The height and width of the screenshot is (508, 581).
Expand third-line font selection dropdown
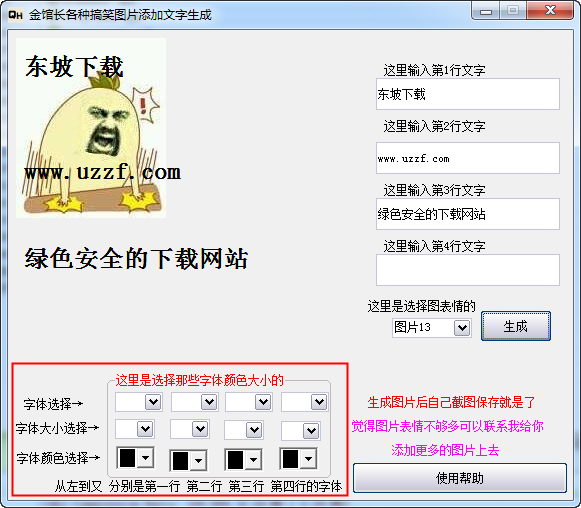[x=263, y=402]
